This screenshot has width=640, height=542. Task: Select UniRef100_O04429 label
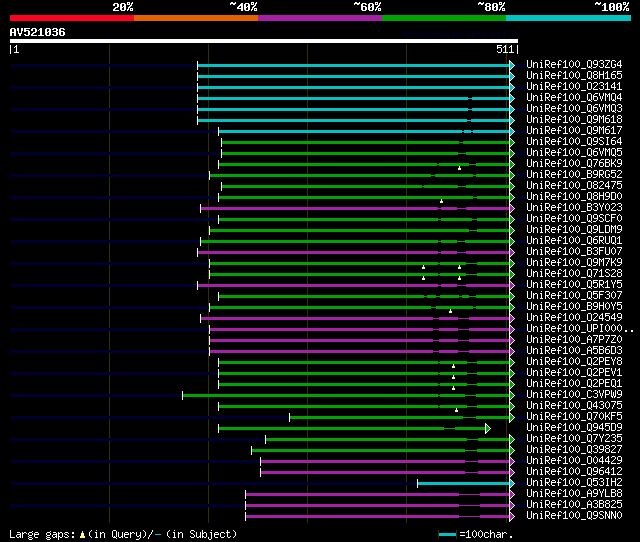[x=574, y=461]
